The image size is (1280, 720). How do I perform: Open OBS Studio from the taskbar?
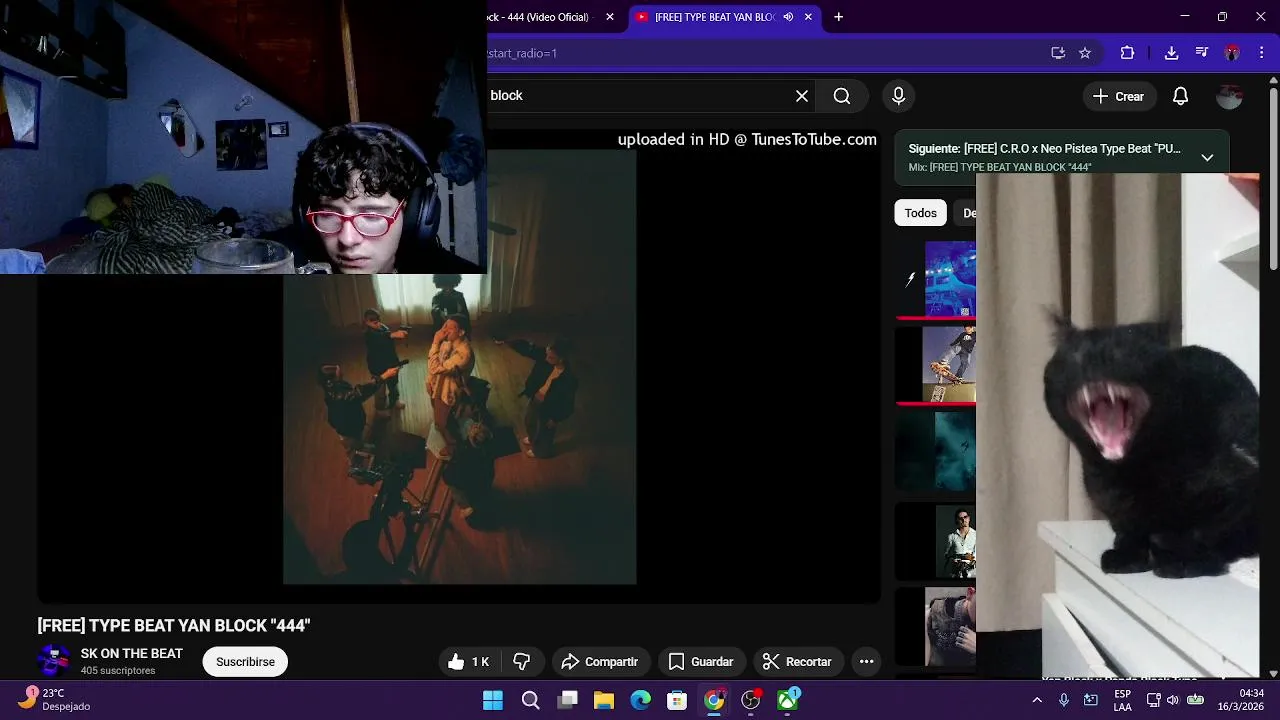[751, 700]
